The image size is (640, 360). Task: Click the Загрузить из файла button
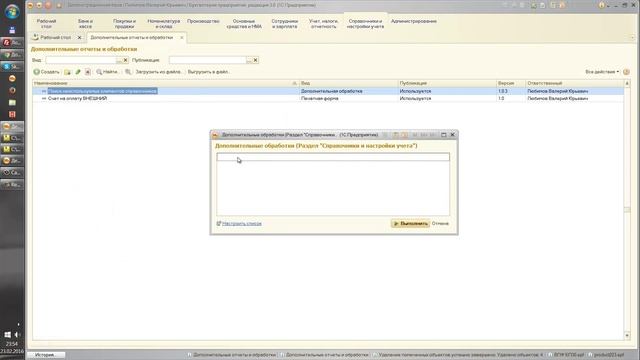[158, 72]
